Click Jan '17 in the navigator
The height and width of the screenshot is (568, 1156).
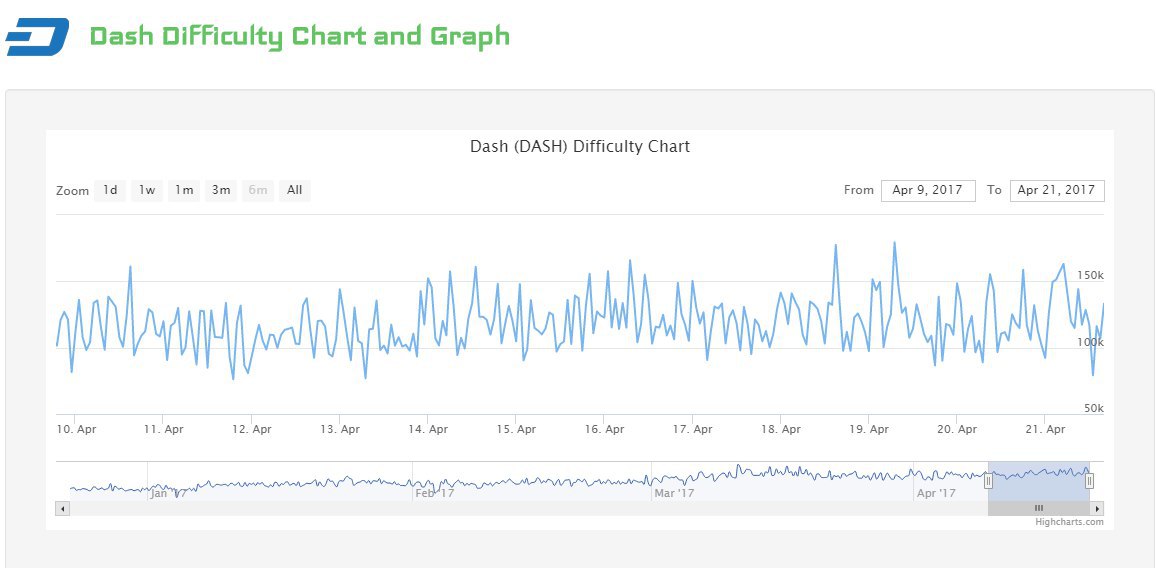pyautogui.click(x=169, y=493)
